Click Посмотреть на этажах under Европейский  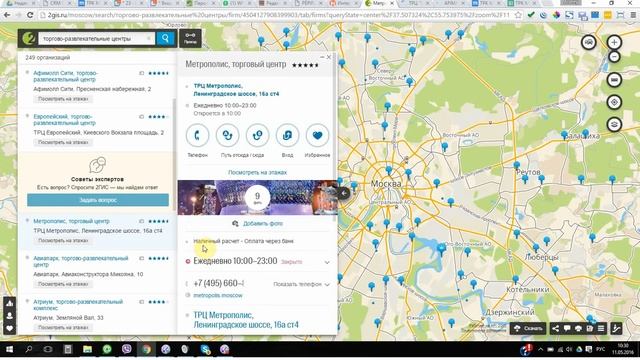pyautogui.click(x=63, y=142)
